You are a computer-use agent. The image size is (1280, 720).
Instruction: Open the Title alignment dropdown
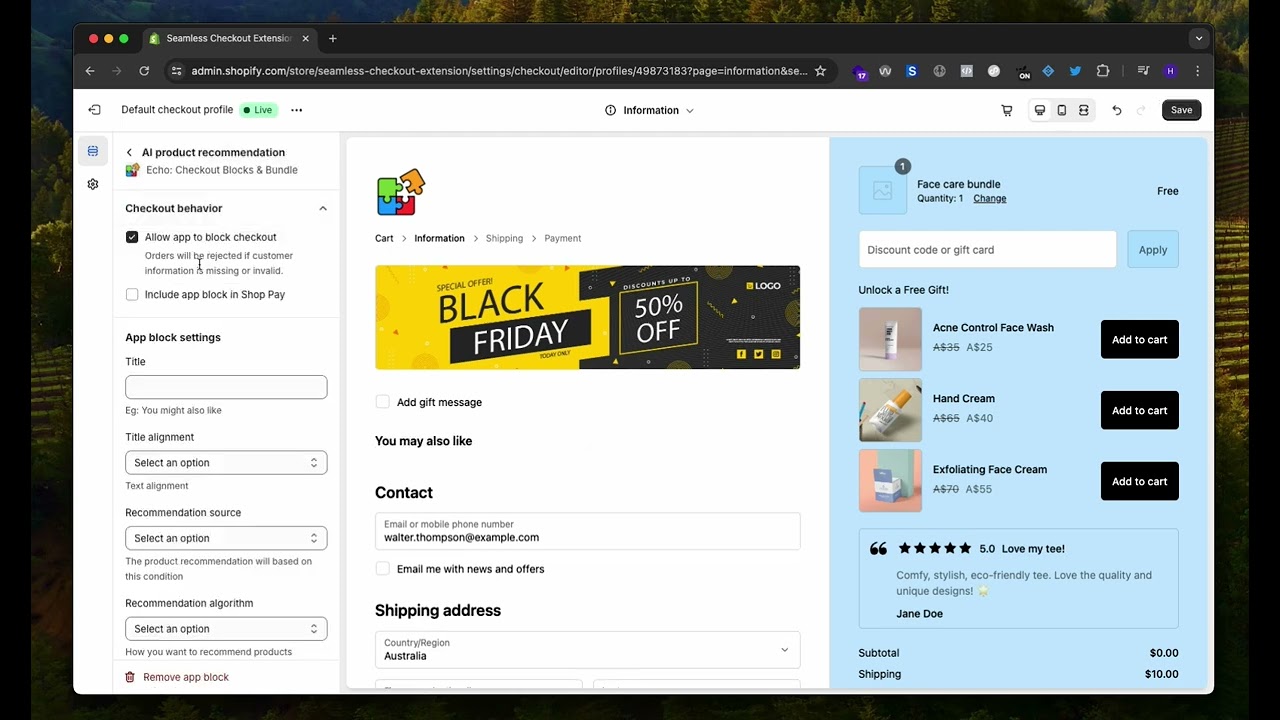click(226, 462)
